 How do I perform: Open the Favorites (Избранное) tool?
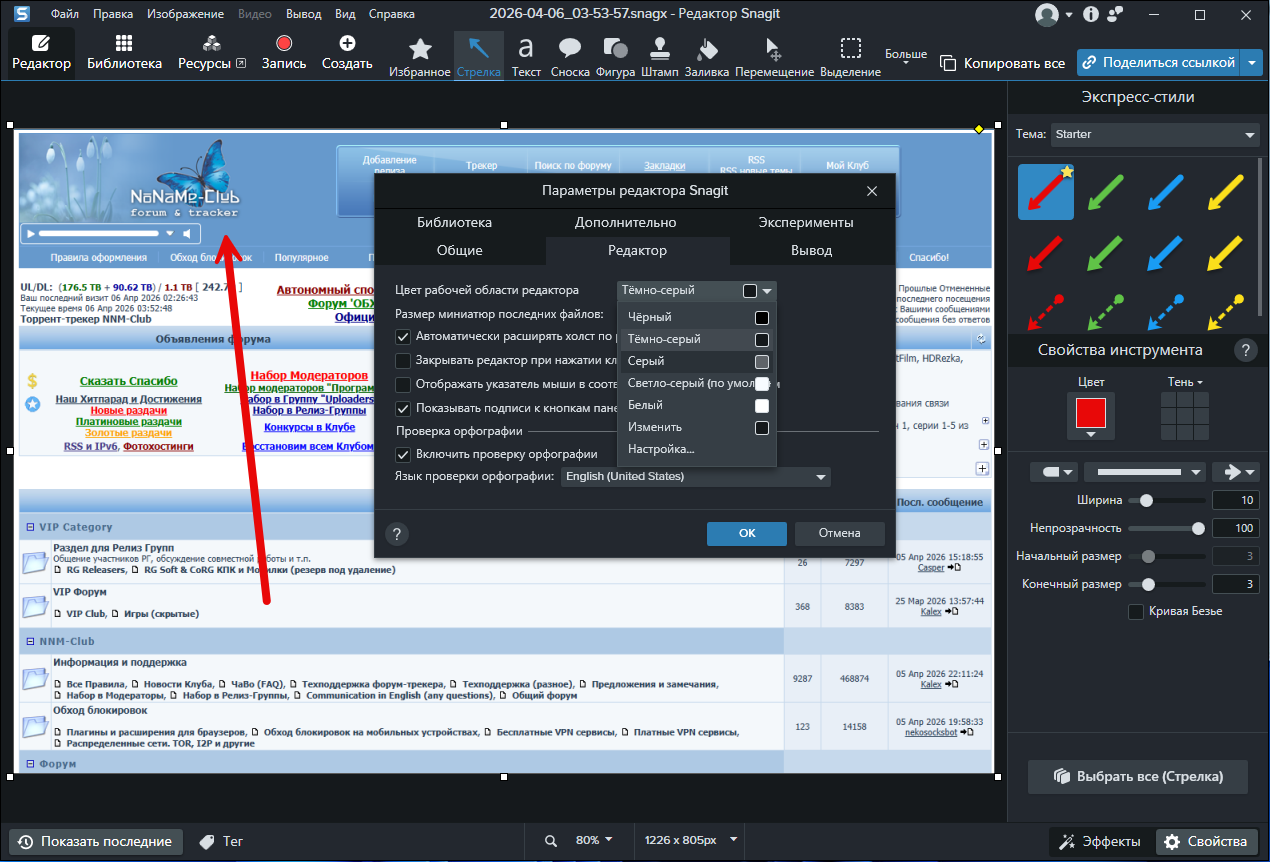(420, 55)
